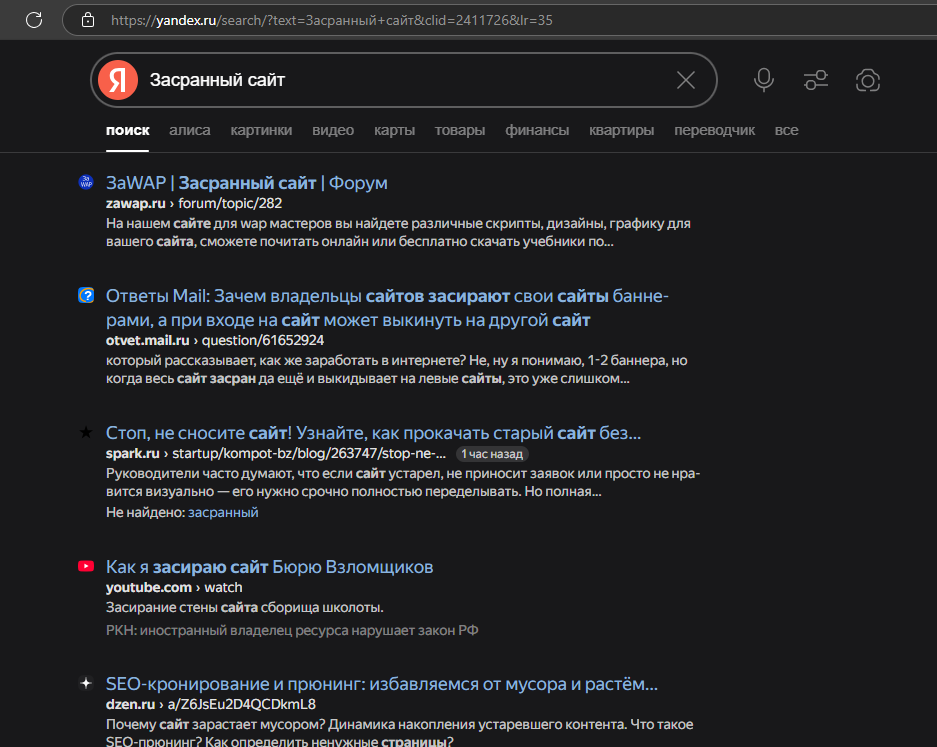
Task: Reload the page with the refresh icon
Action: tap(34, 20)
